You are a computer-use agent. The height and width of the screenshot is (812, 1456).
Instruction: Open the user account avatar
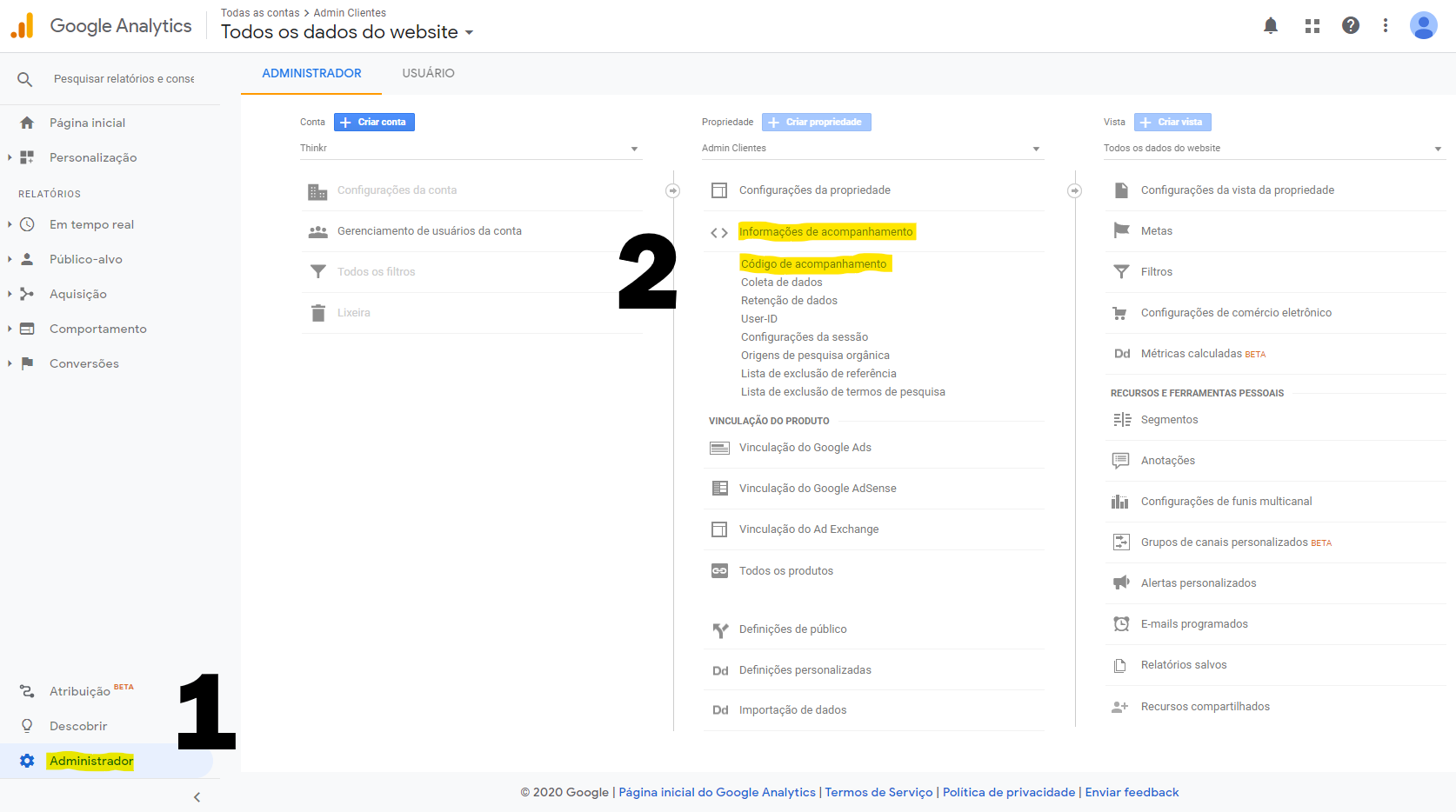point(1424,25)
